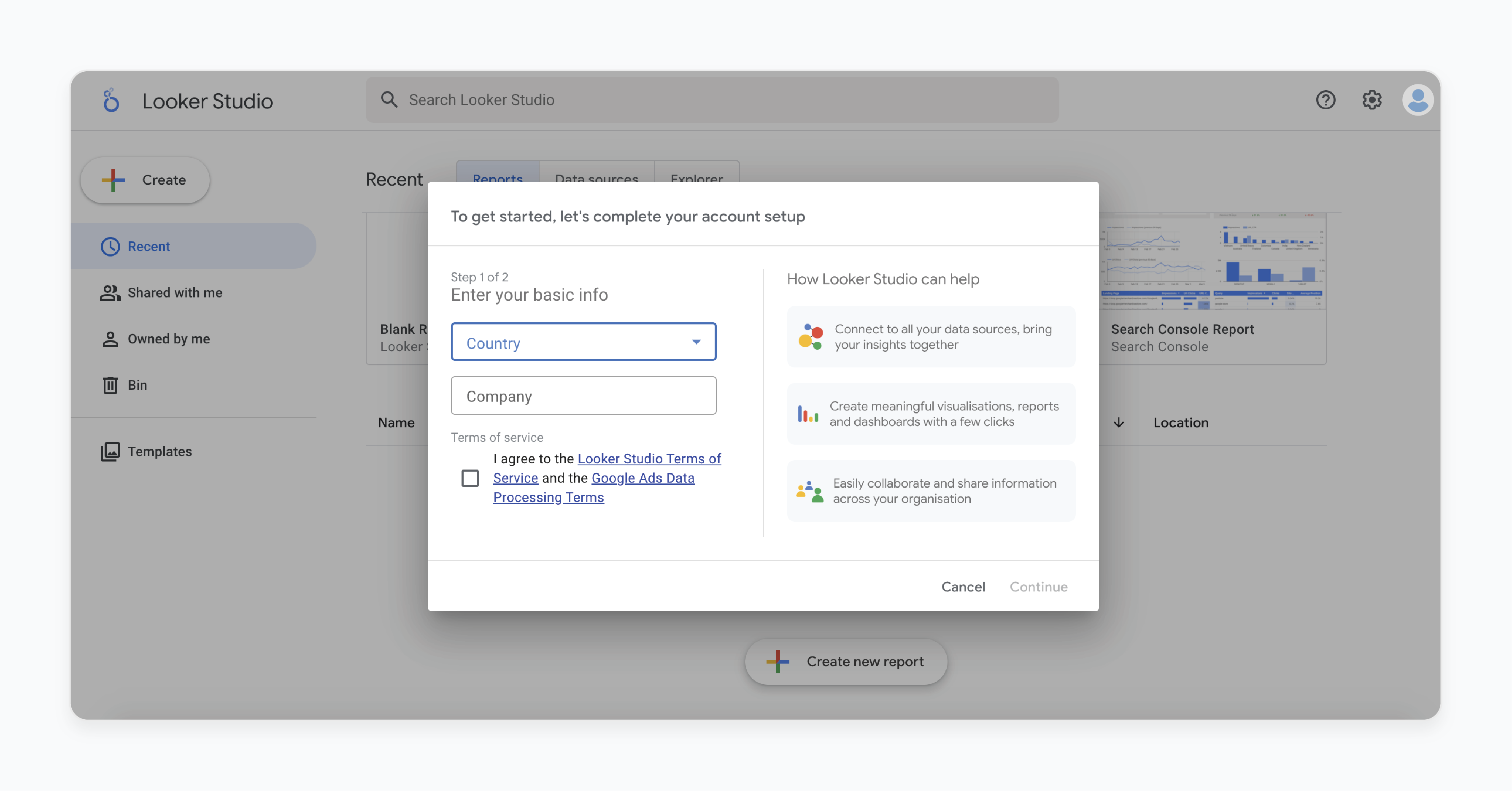Click the Cancel button
1512x791 pixels.
coord(963,587)
